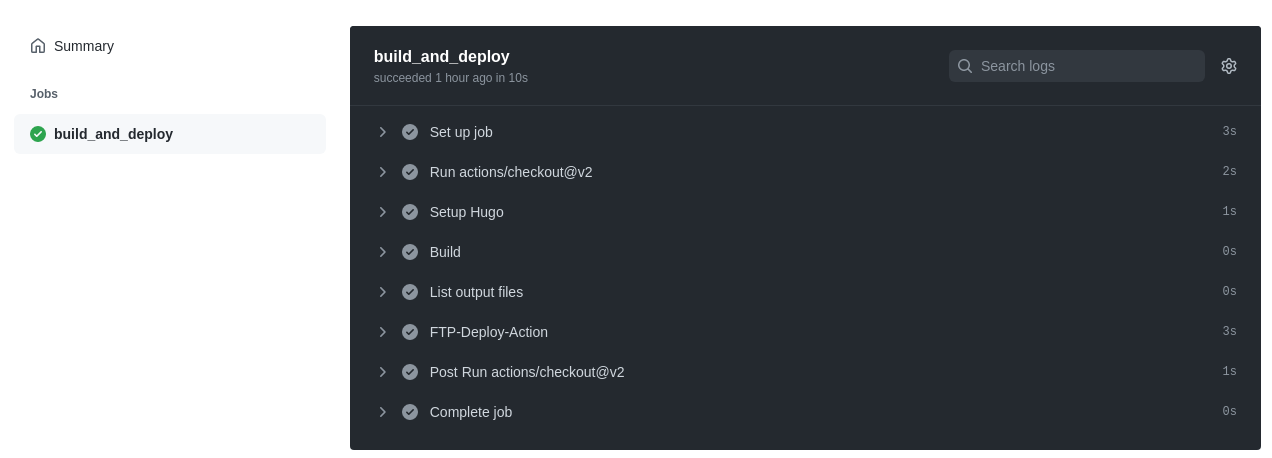Open the FTP-Deploy-Action step log
The width and height of the screenshot is (1272, 458).
[489, 332]
